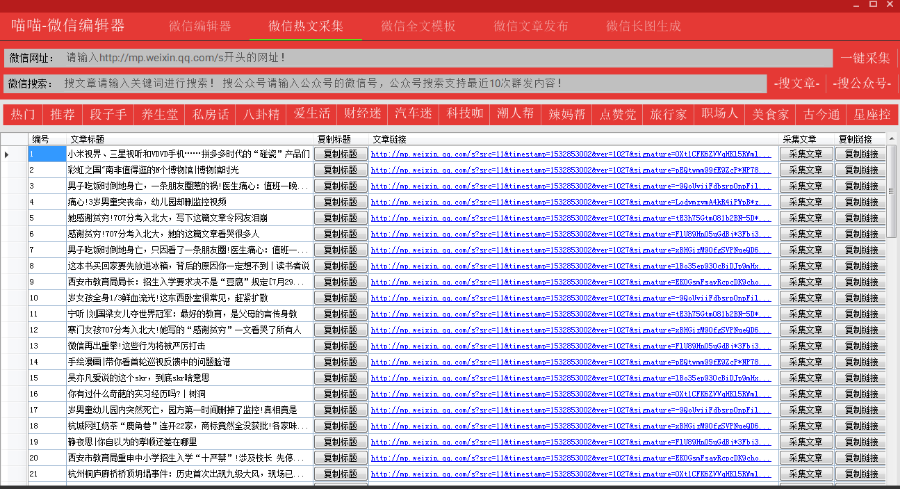Click 采集文章 in row 15
900x489 pixels.
pyautogui.click(x=806, y=378)
